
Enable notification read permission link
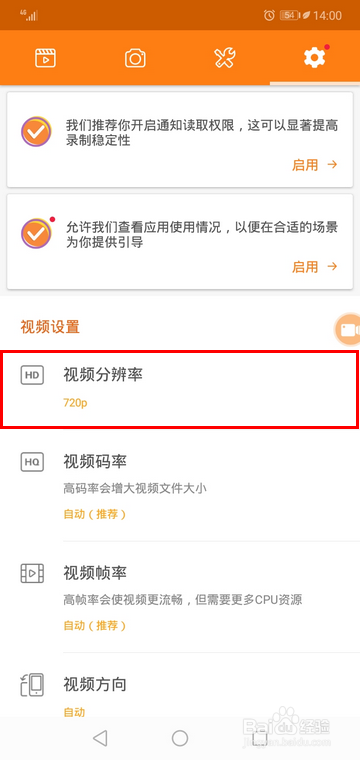point(314,165)
